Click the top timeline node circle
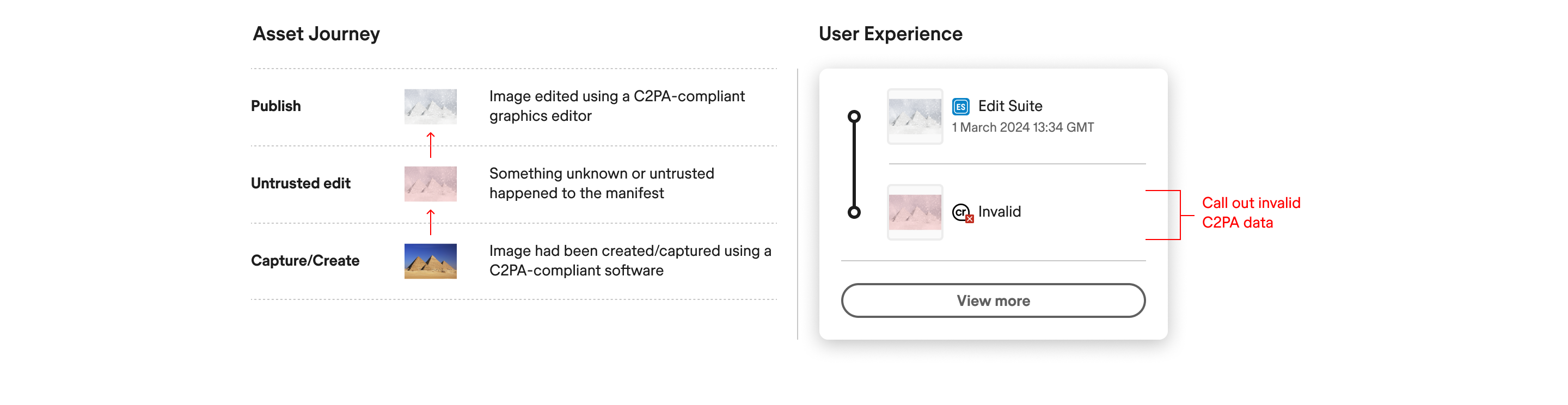This screenshot has height=405, width=1568. 854,116
